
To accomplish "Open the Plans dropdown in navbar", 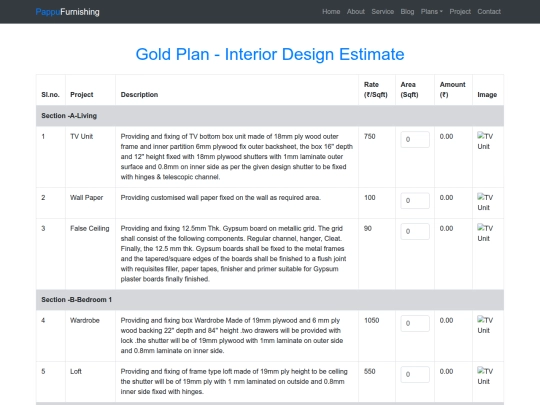I will (x=432, y=12).
